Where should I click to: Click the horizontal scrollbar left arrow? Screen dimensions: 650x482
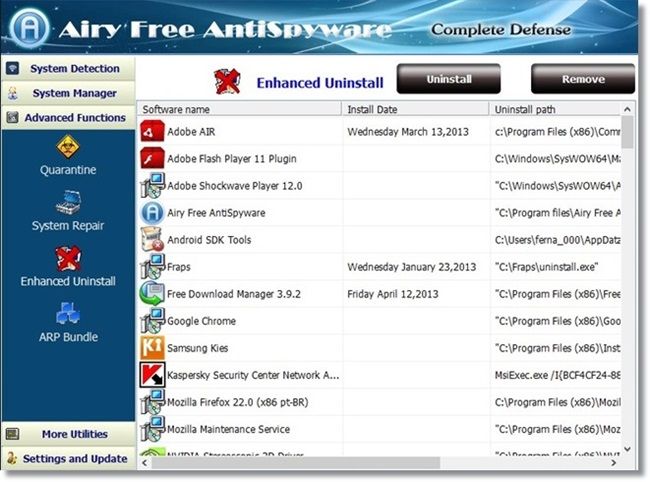tap(144, 463)
